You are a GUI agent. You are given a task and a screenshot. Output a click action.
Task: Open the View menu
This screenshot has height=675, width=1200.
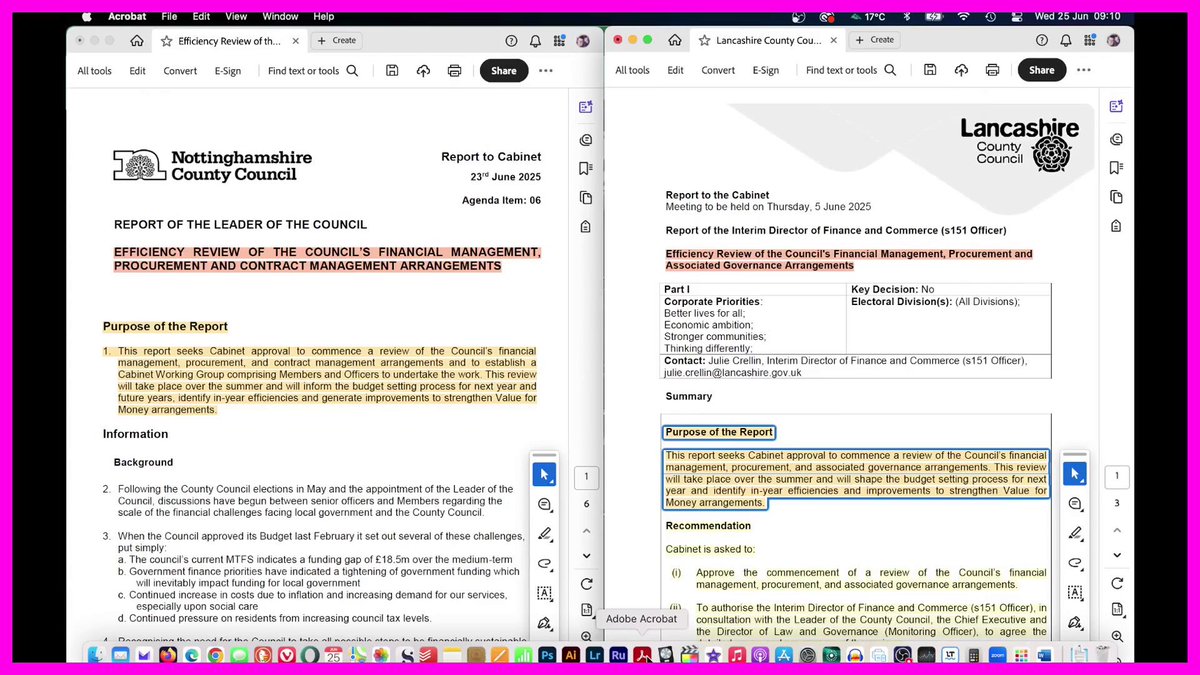[x=236, y=16]
